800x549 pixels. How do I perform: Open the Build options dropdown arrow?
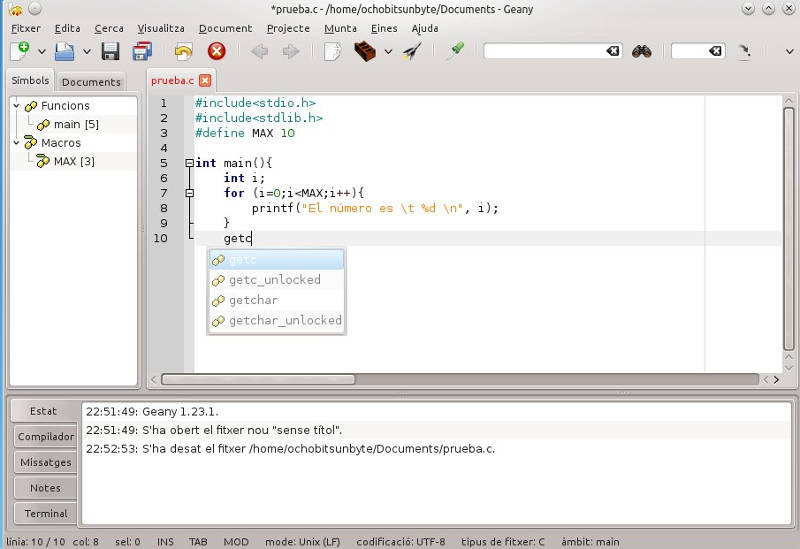(x=388, y=52)
